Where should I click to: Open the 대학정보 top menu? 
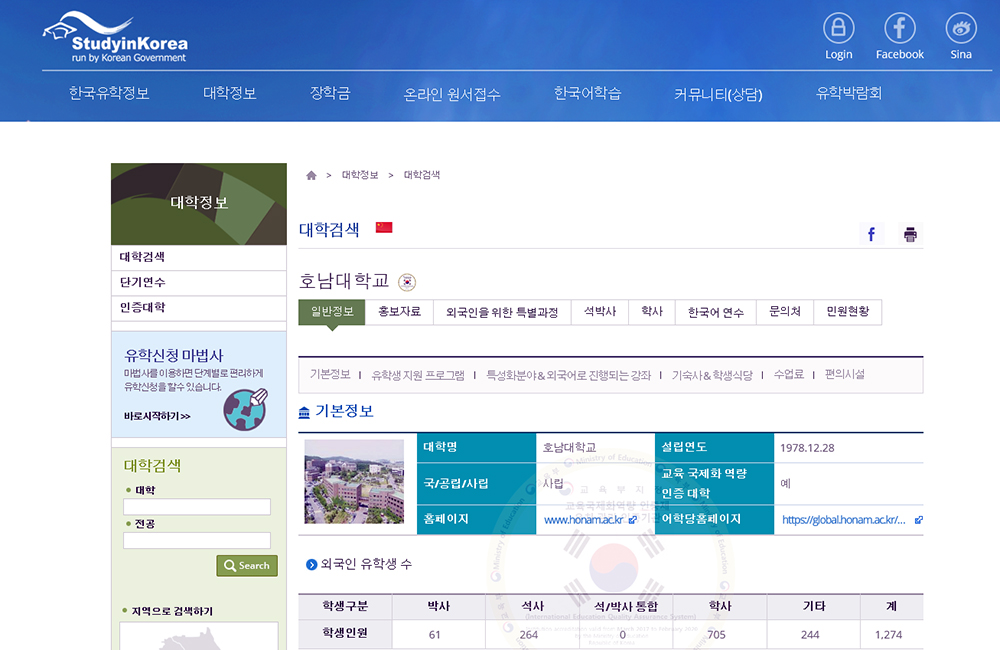pyautogui.click(x=230, y=93)
